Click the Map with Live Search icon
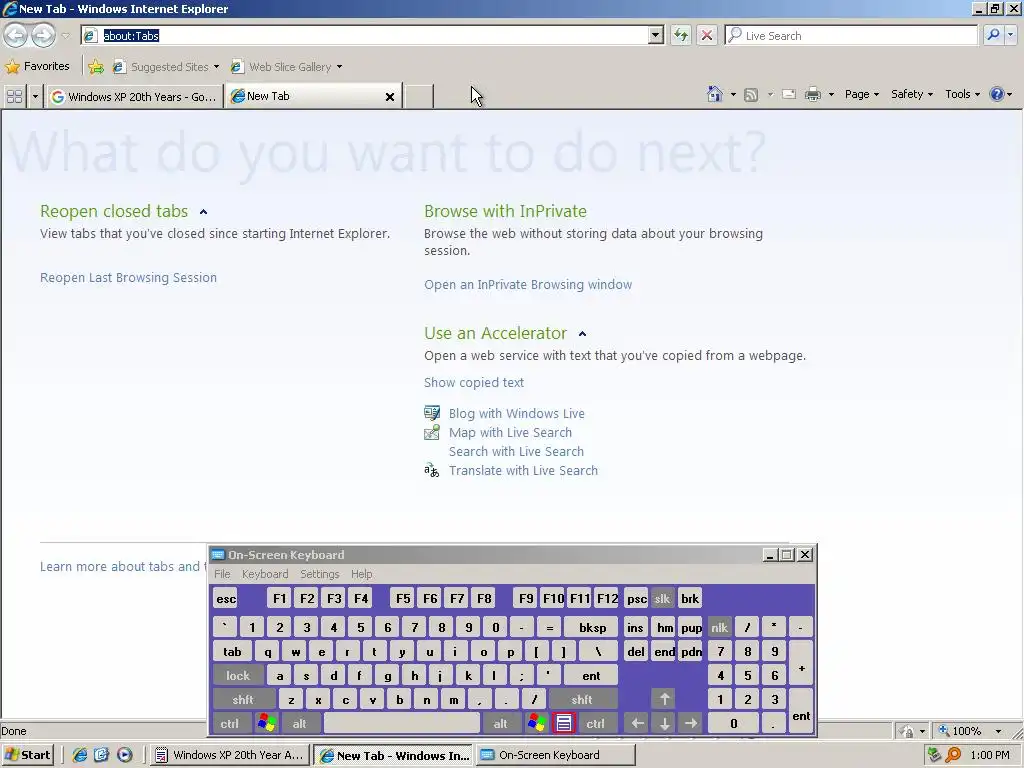 [x=432, y=432]
